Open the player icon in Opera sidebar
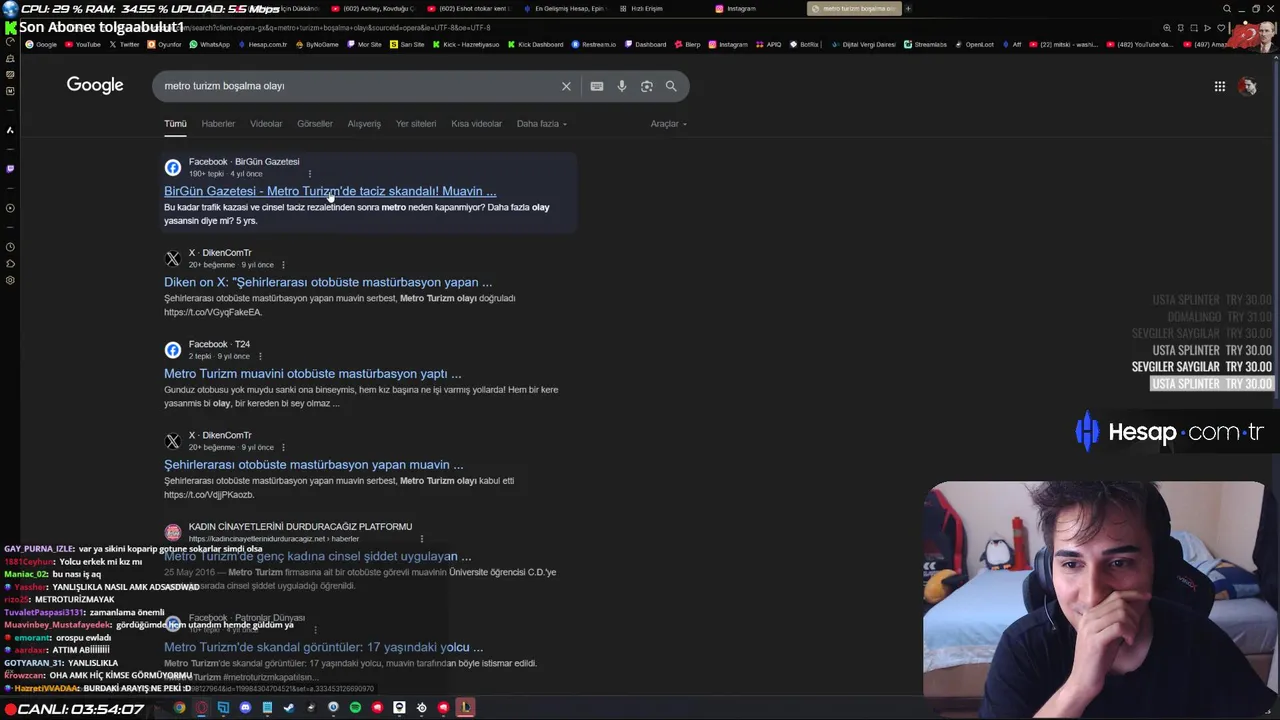Image resolution: width=1280 pixels, height=720 pixels. tap(10, 208)
